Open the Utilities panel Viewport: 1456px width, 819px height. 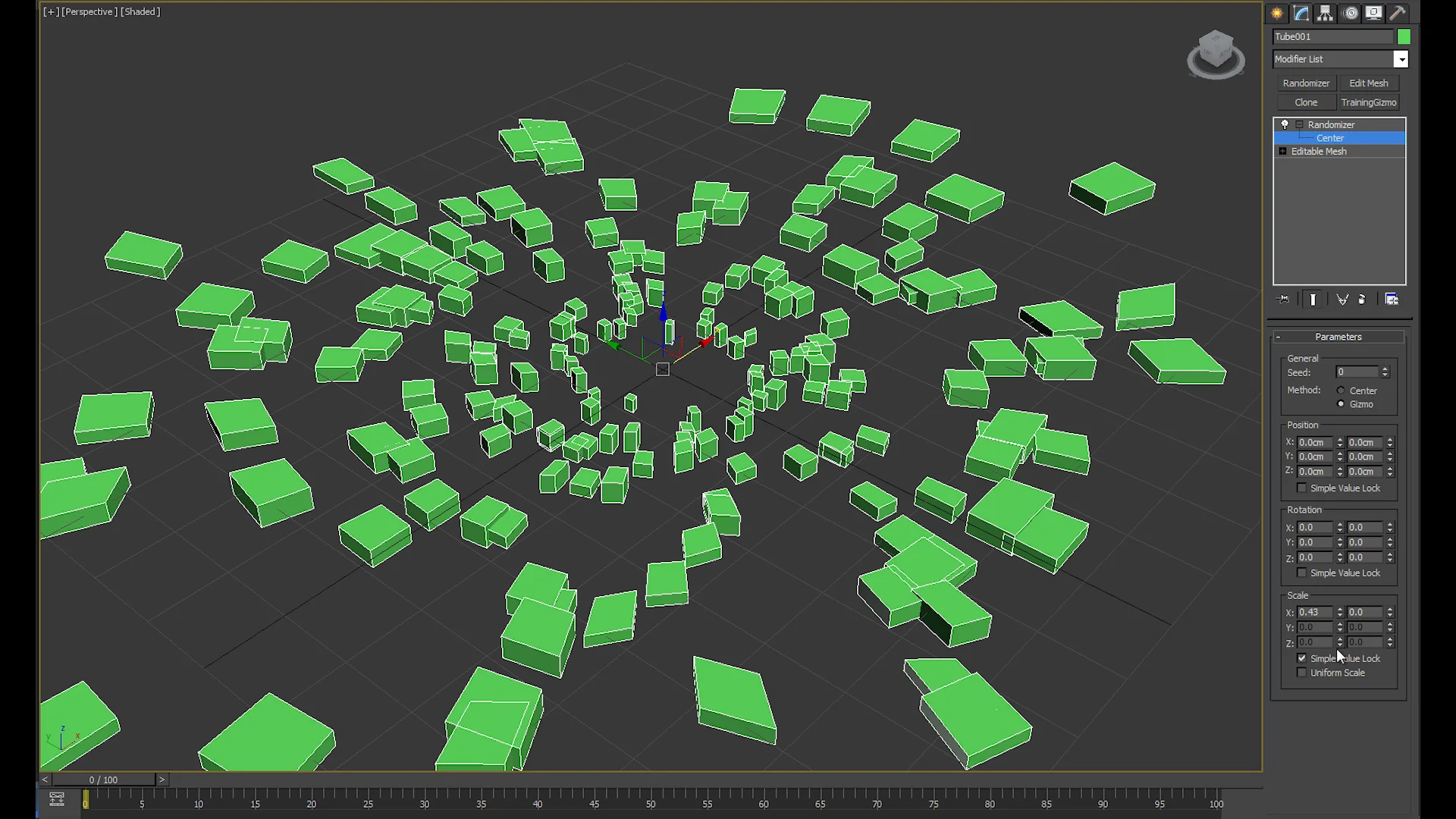1398,13
